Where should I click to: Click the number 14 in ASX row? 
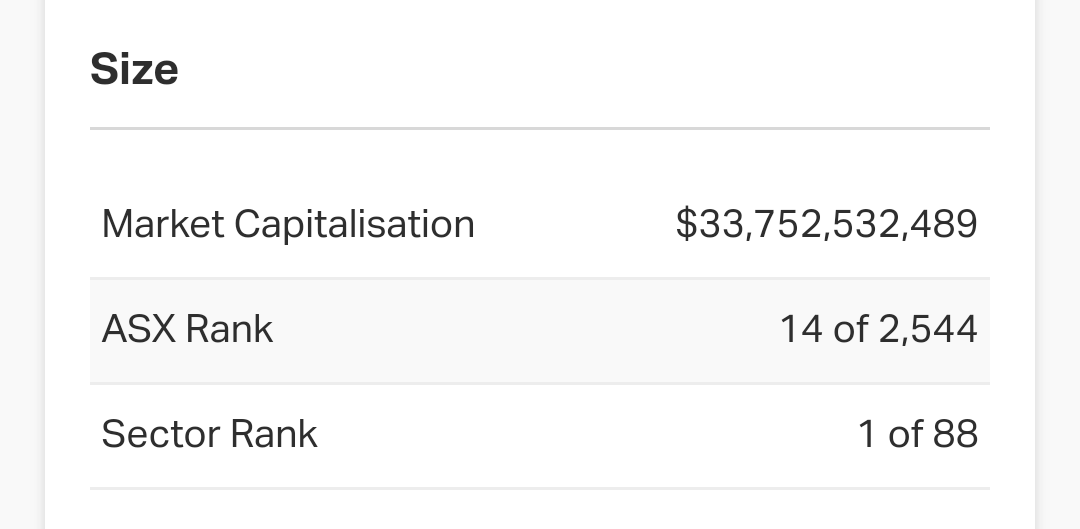801,329
